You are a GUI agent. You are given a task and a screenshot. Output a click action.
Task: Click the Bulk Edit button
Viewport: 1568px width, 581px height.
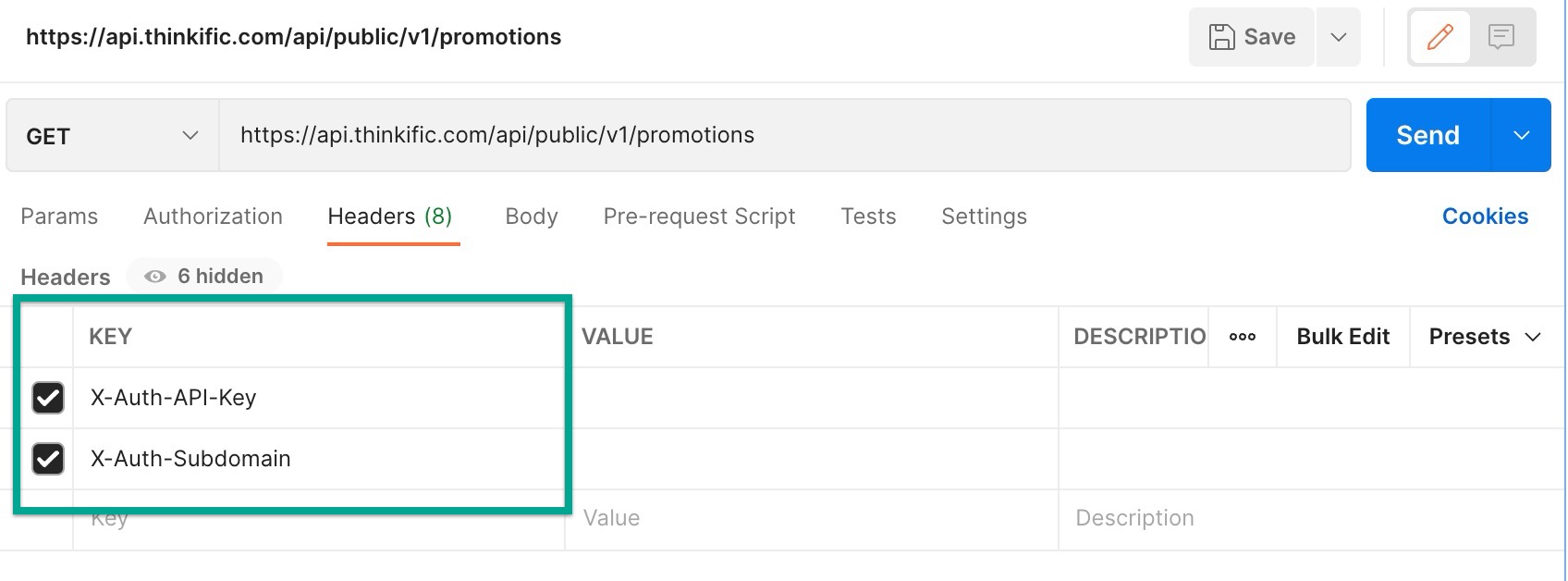pos(1342,337)
